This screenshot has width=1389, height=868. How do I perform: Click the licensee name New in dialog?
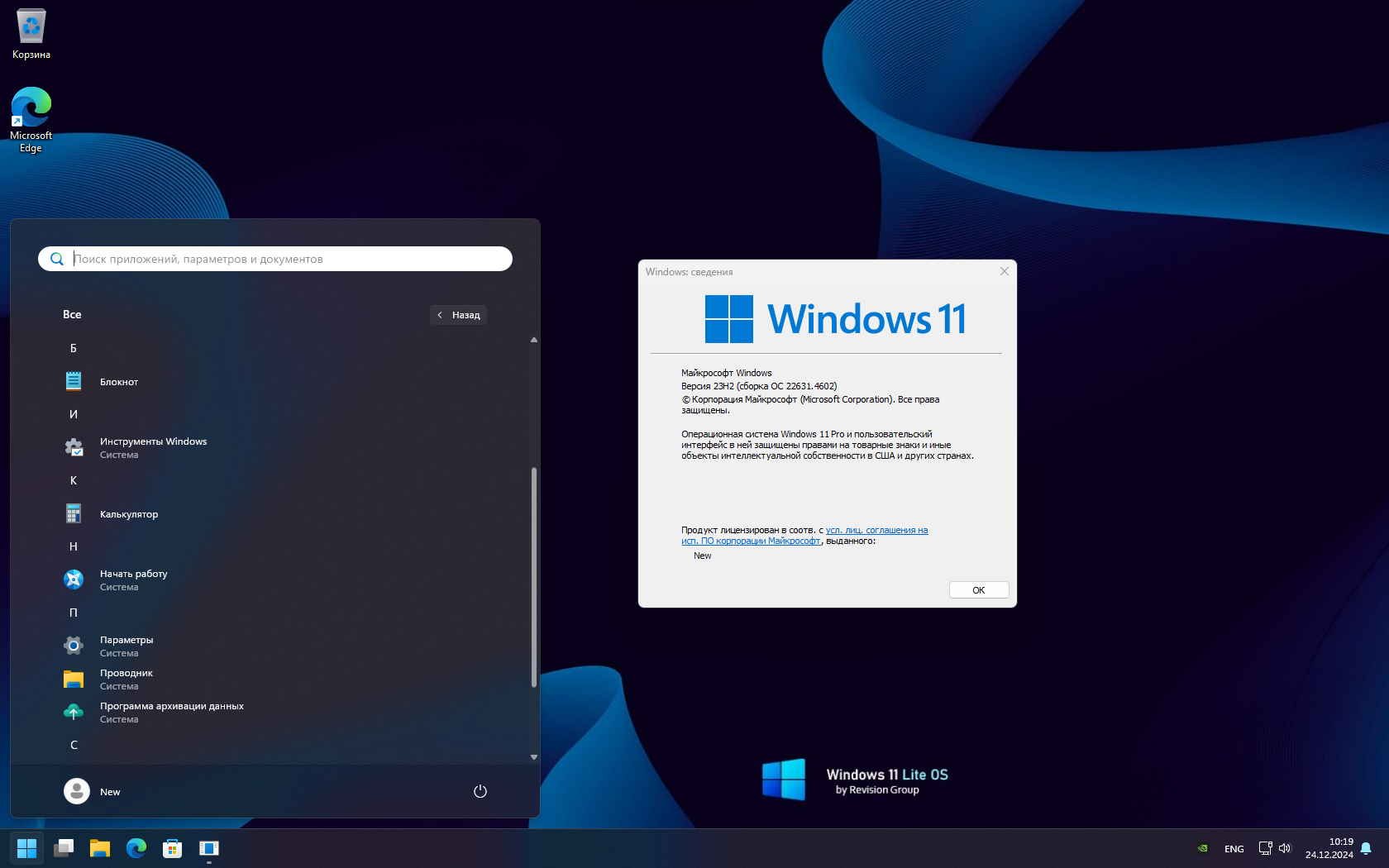point(703,556)
